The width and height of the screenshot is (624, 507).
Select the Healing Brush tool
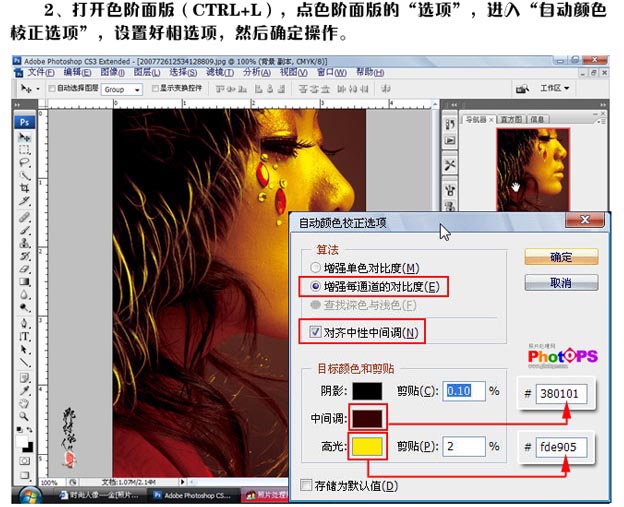click(24, 217)
